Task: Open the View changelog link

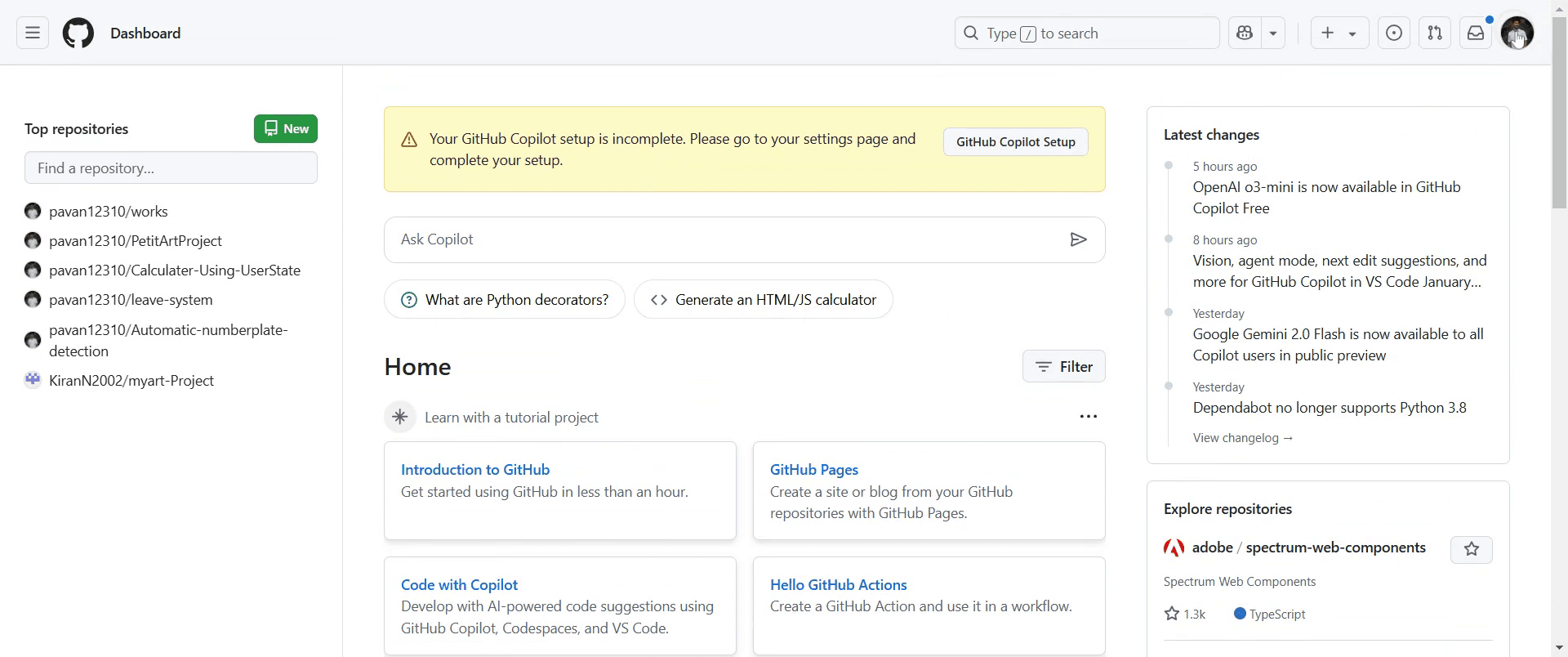Action: coord(1242,438)
